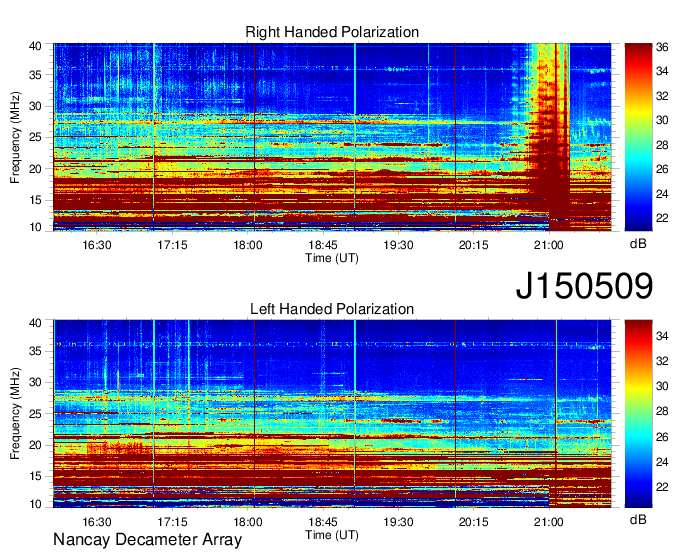Click the 'Nancay Decameter Array' caption
The image size is (680, 552).
147,540
